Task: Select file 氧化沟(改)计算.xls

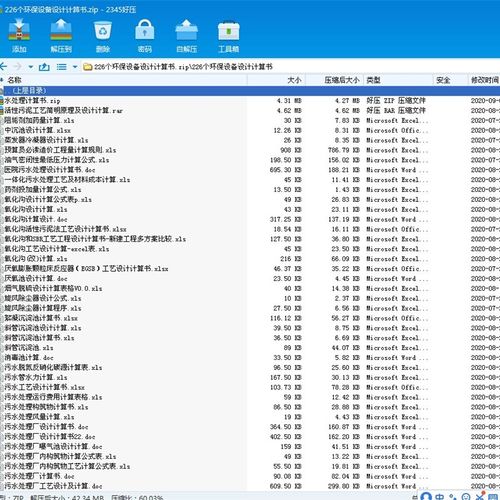Action: click(36, 259)
